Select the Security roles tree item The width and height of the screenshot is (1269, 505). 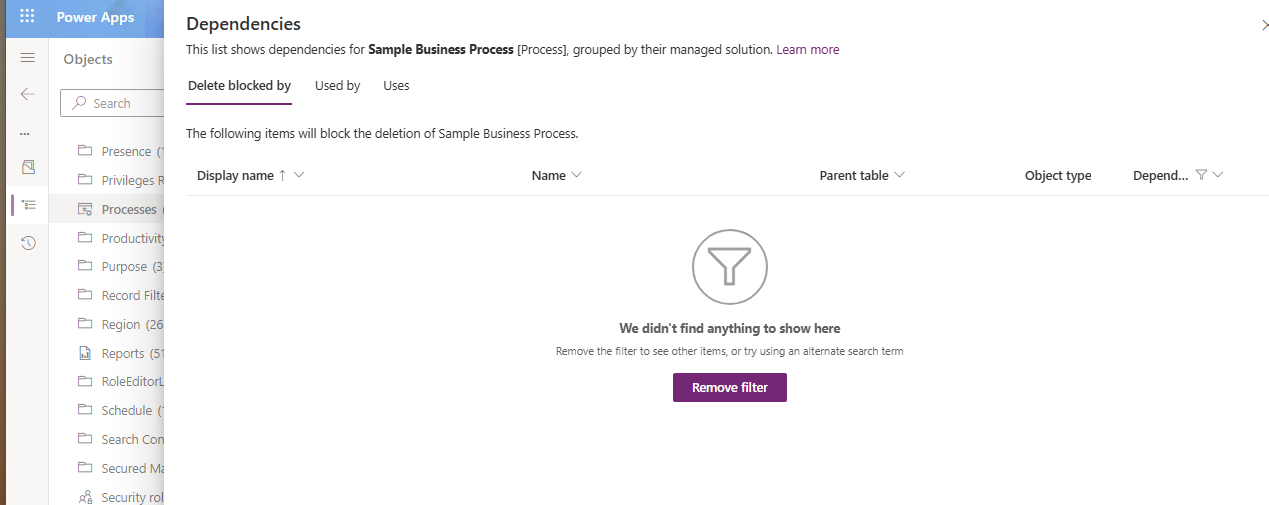(x=123, y=497)
